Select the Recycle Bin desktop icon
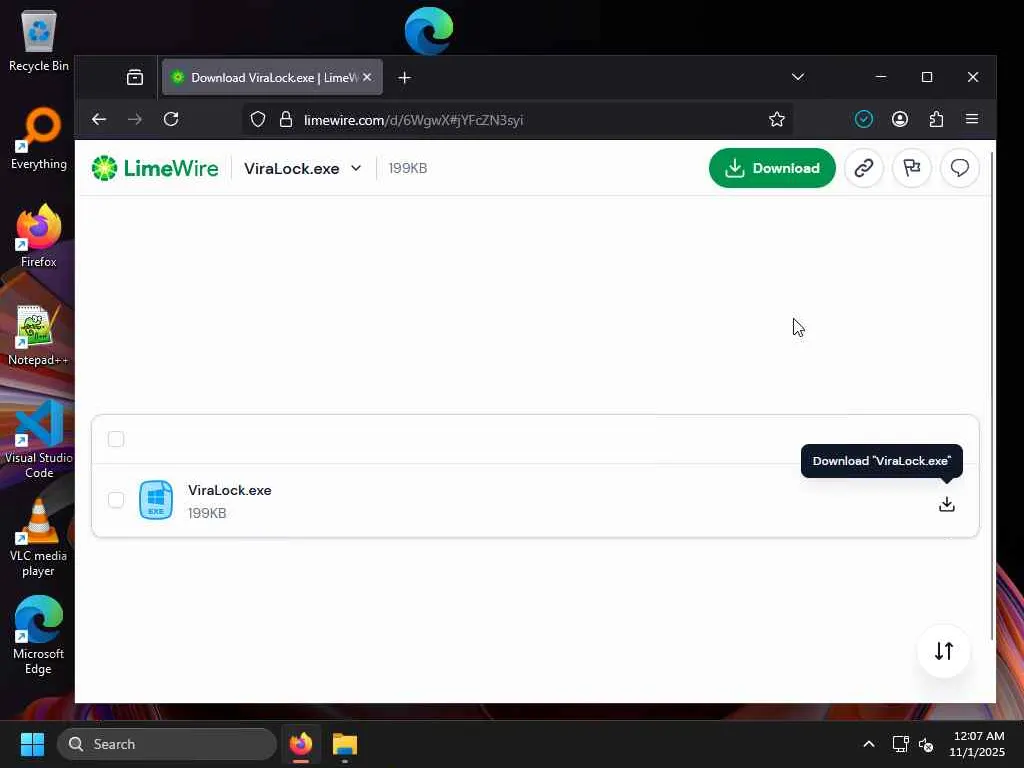 point(39,42)
